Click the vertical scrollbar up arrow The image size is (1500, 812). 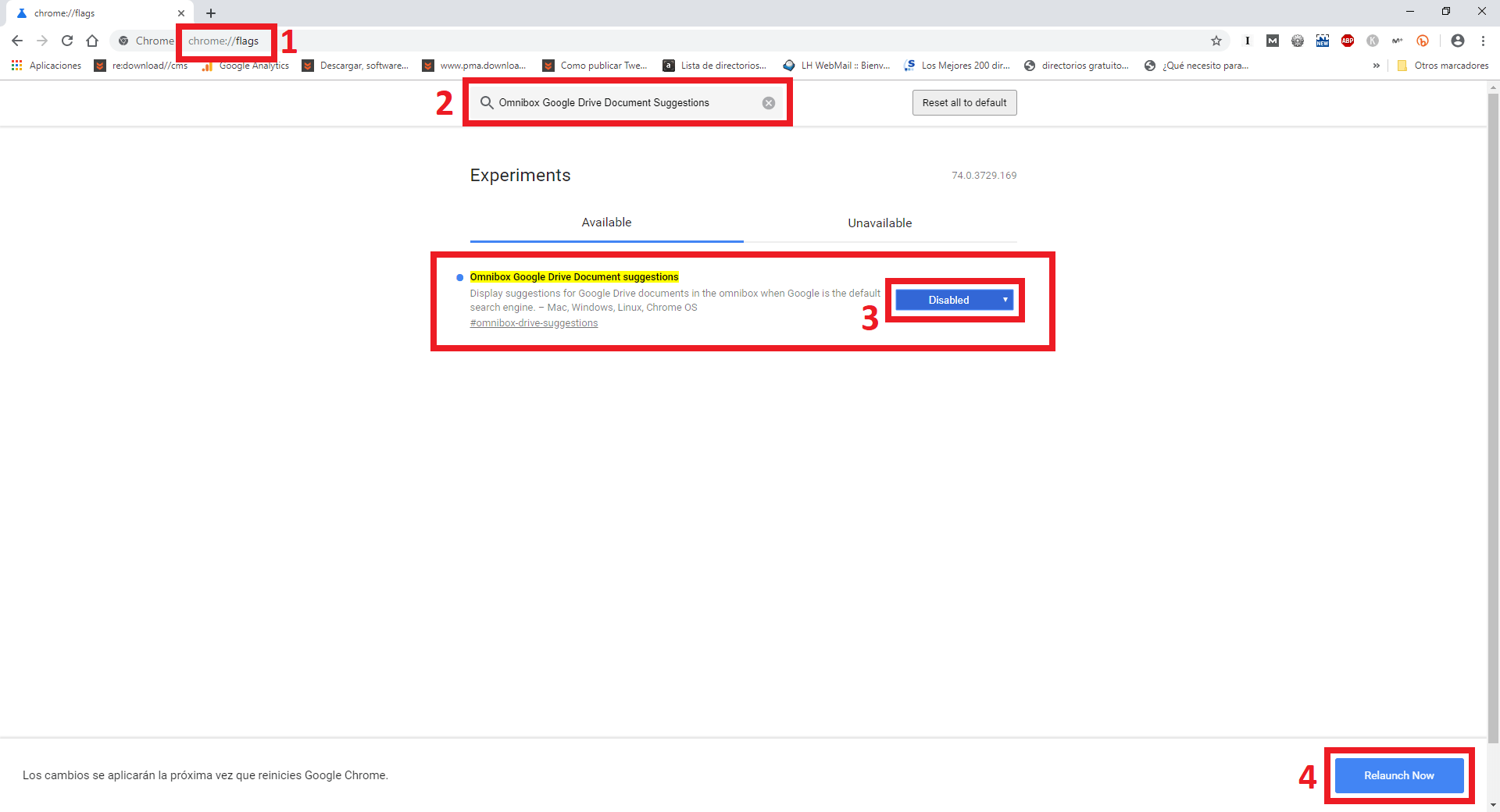pyautogui.click(x=1493, y=87)
